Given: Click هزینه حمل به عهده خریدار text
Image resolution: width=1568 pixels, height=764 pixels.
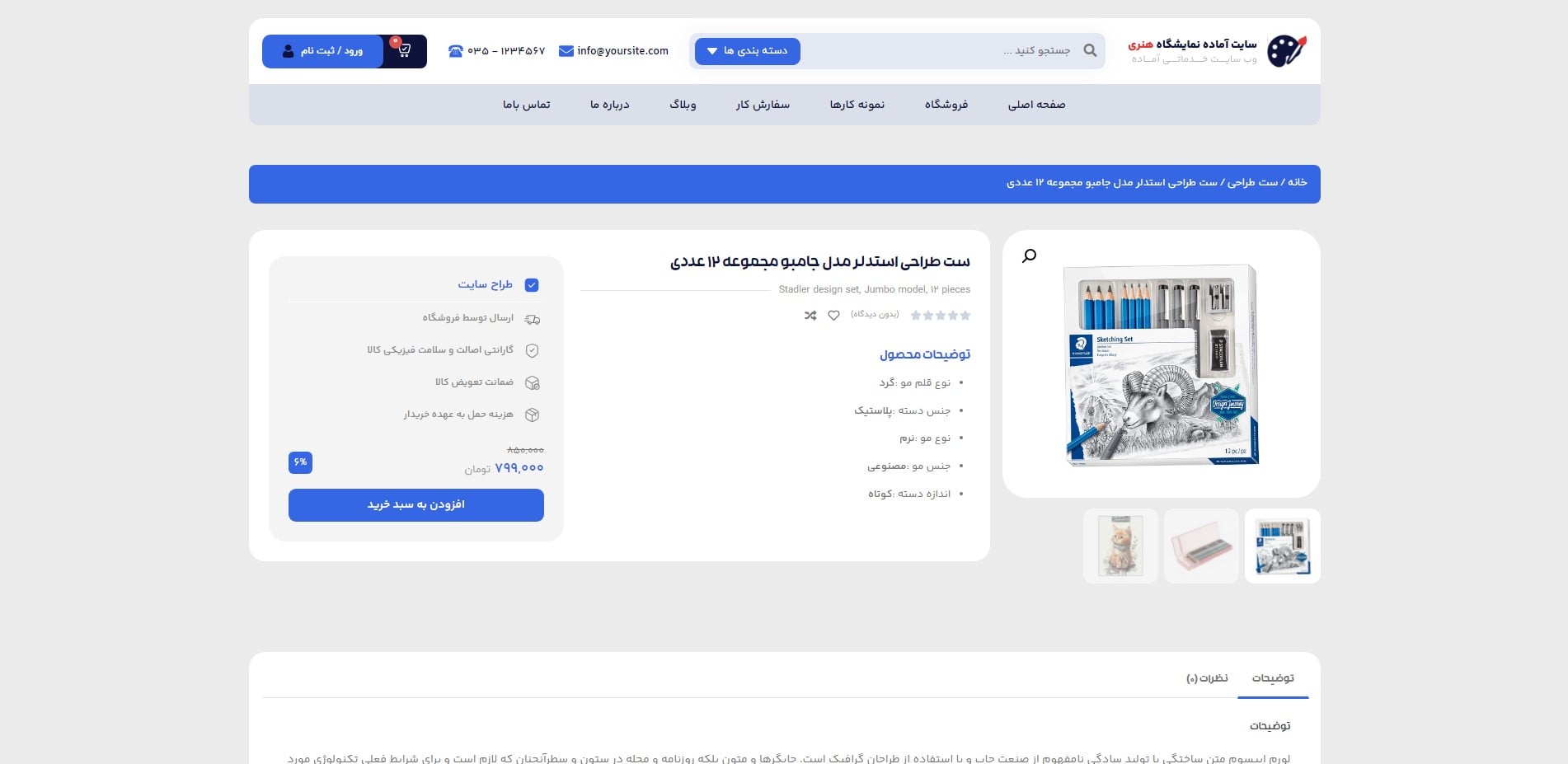Looking at the screenshot, I should (x=458, y=415).
